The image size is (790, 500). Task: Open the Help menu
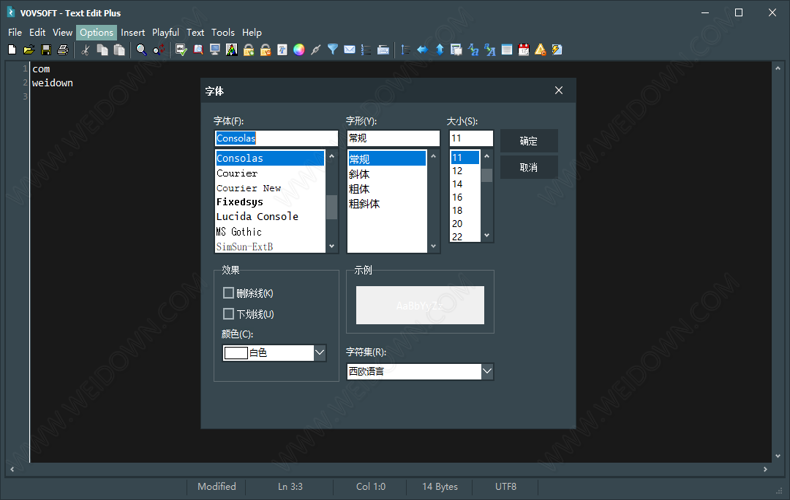point(252,32)
